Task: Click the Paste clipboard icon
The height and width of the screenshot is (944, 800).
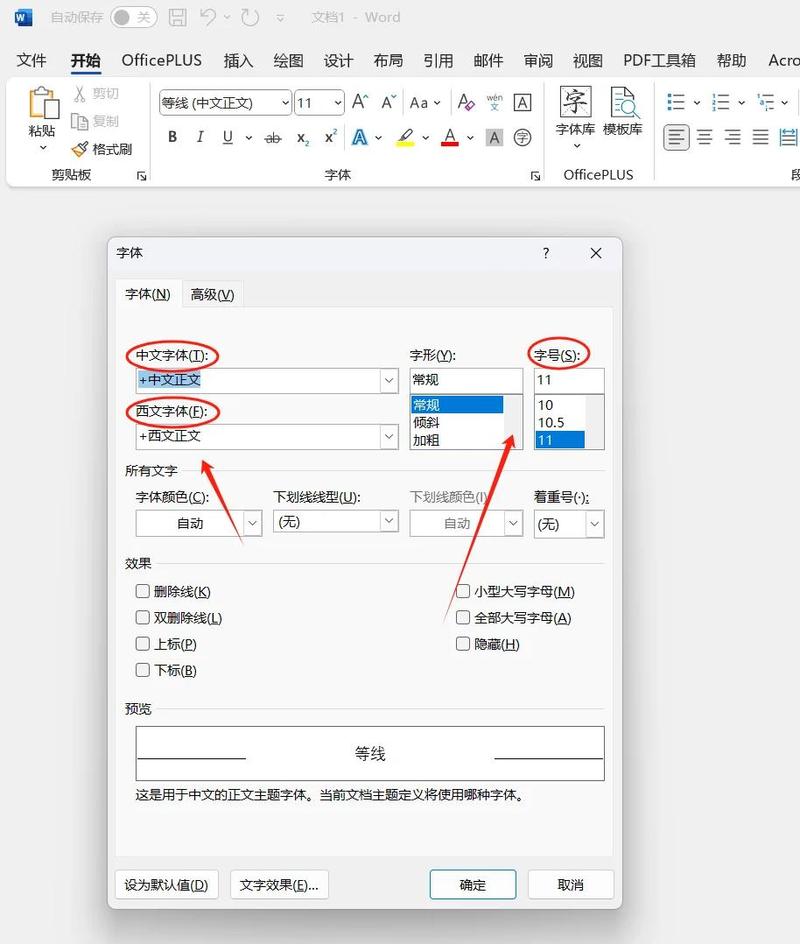Action: [43, 103]
